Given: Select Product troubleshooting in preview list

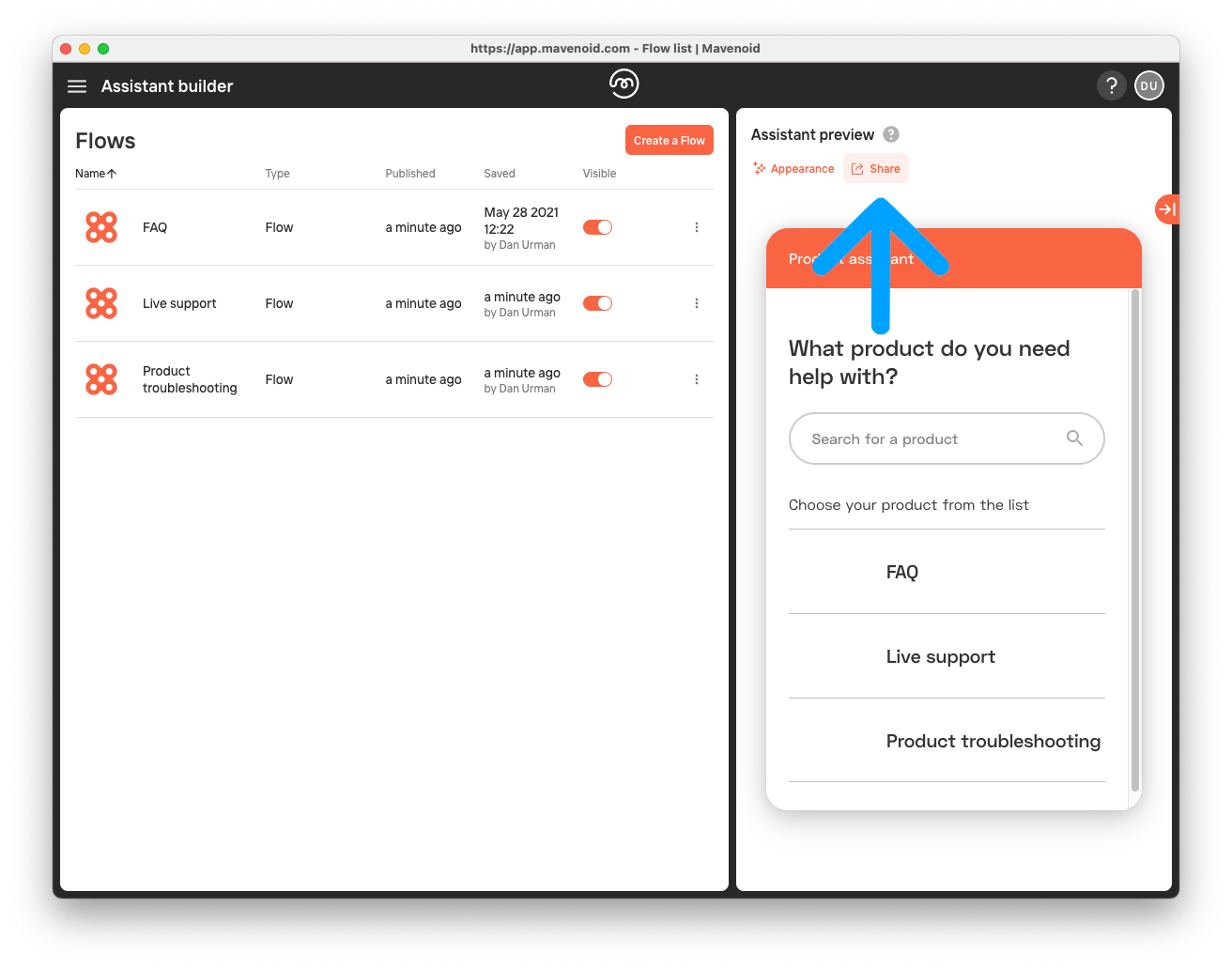Looking at the screenshot, I should (947, 741).
